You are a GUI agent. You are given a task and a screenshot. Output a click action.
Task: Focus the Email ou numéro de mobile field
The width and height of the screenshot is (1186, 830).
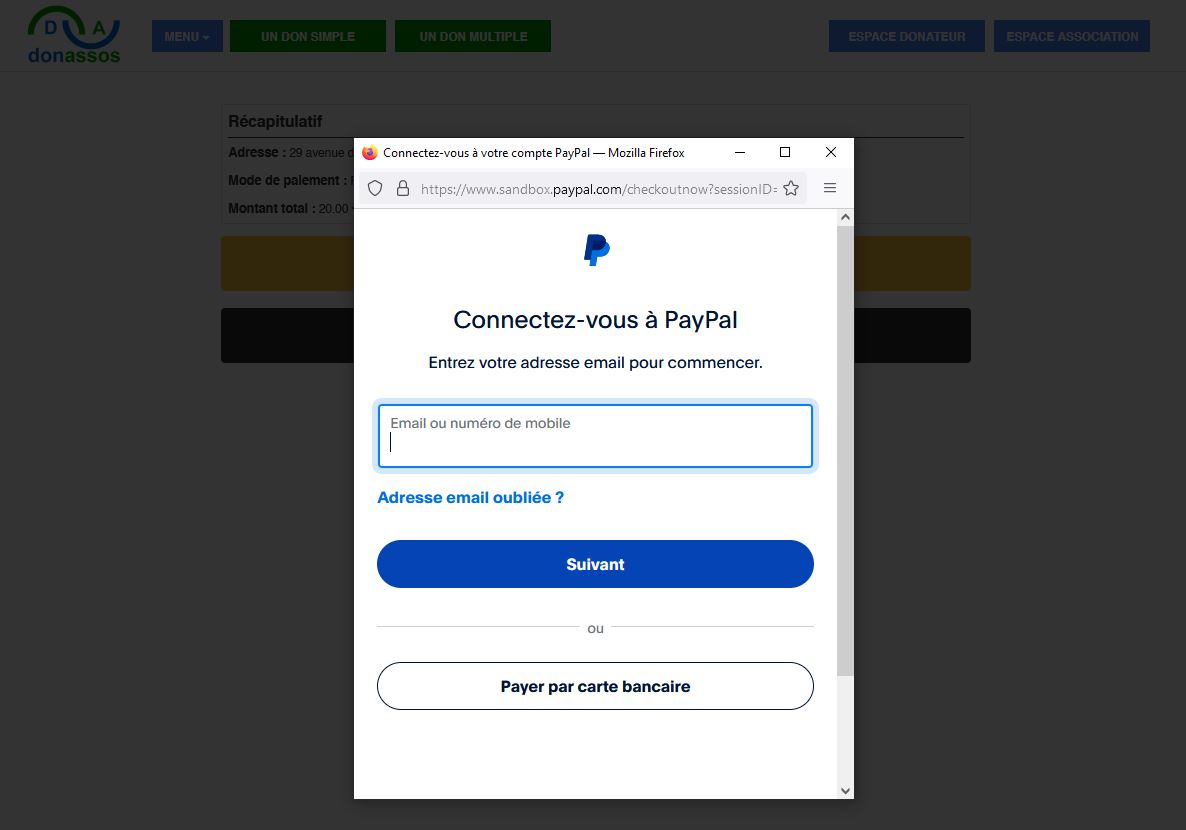595,436
